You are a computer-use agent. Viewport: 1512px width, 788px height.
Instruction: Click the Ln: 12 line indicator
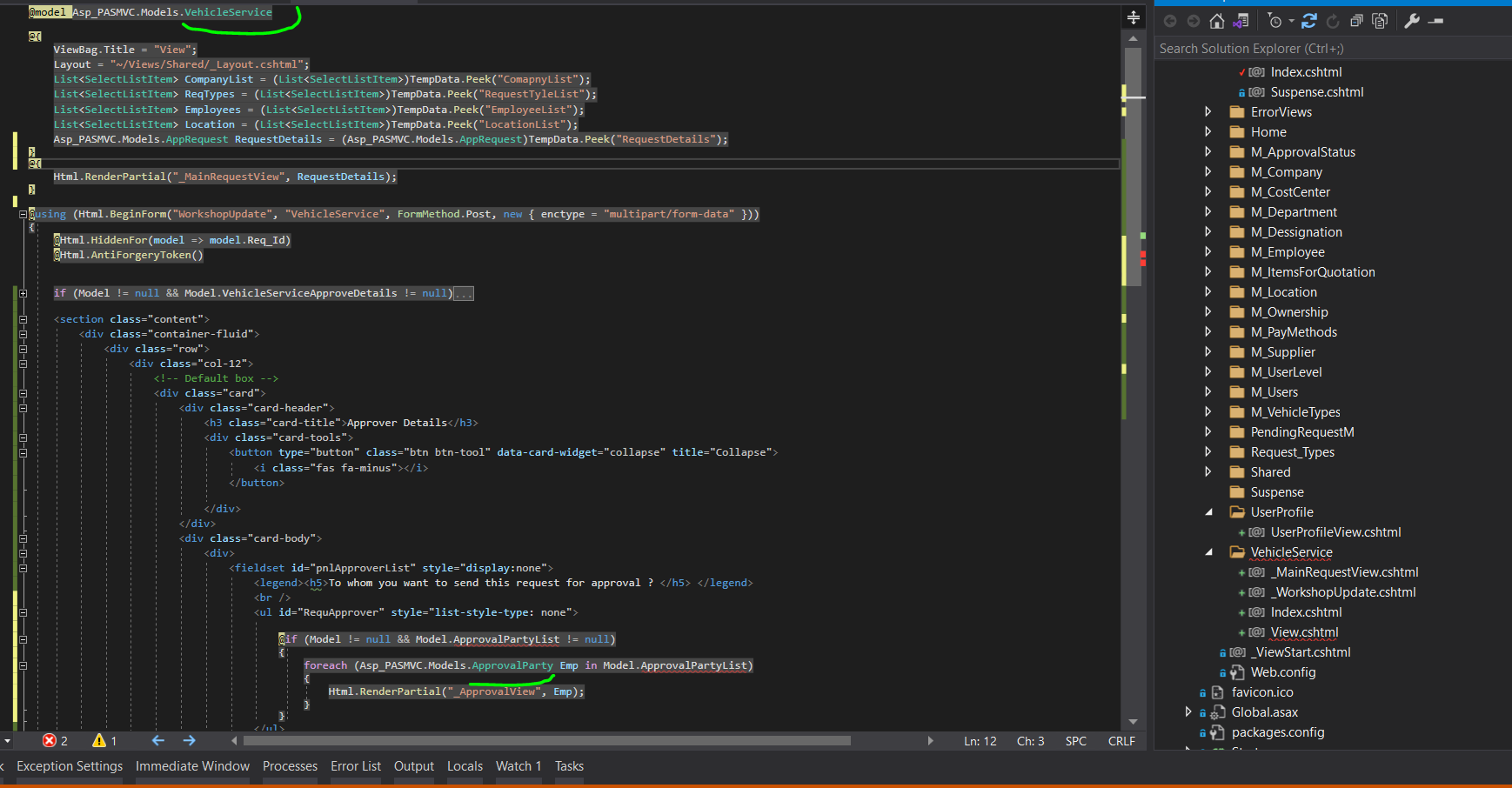coord(980,741)
